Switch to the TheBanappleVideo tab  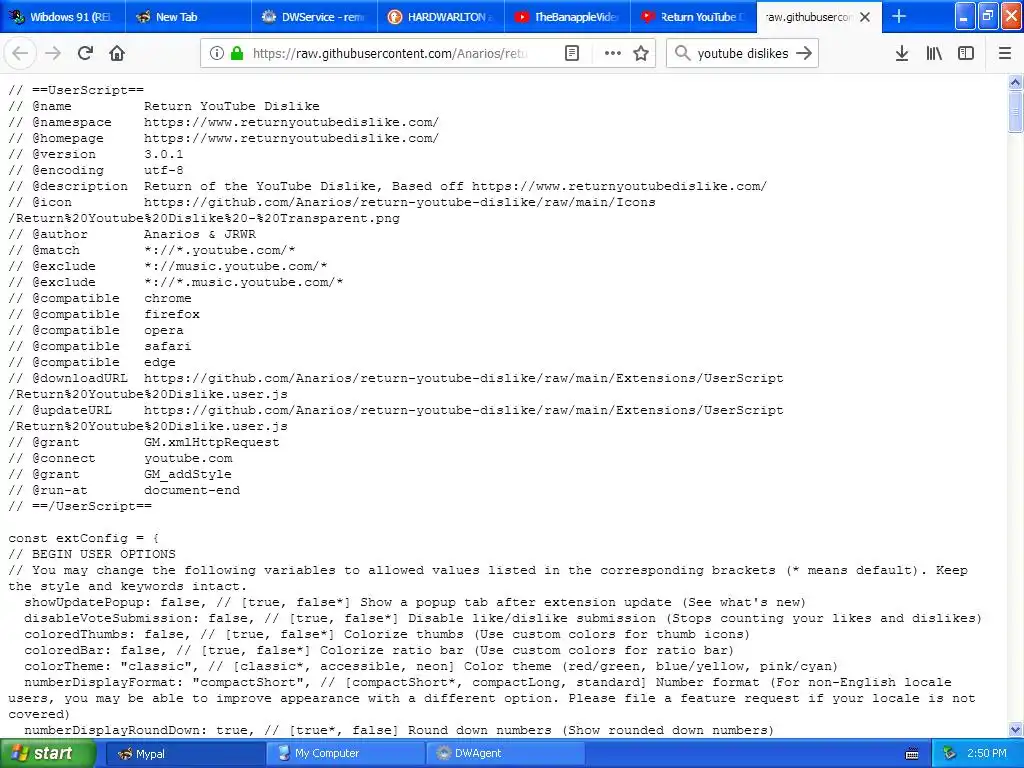(x=567, y=17)
